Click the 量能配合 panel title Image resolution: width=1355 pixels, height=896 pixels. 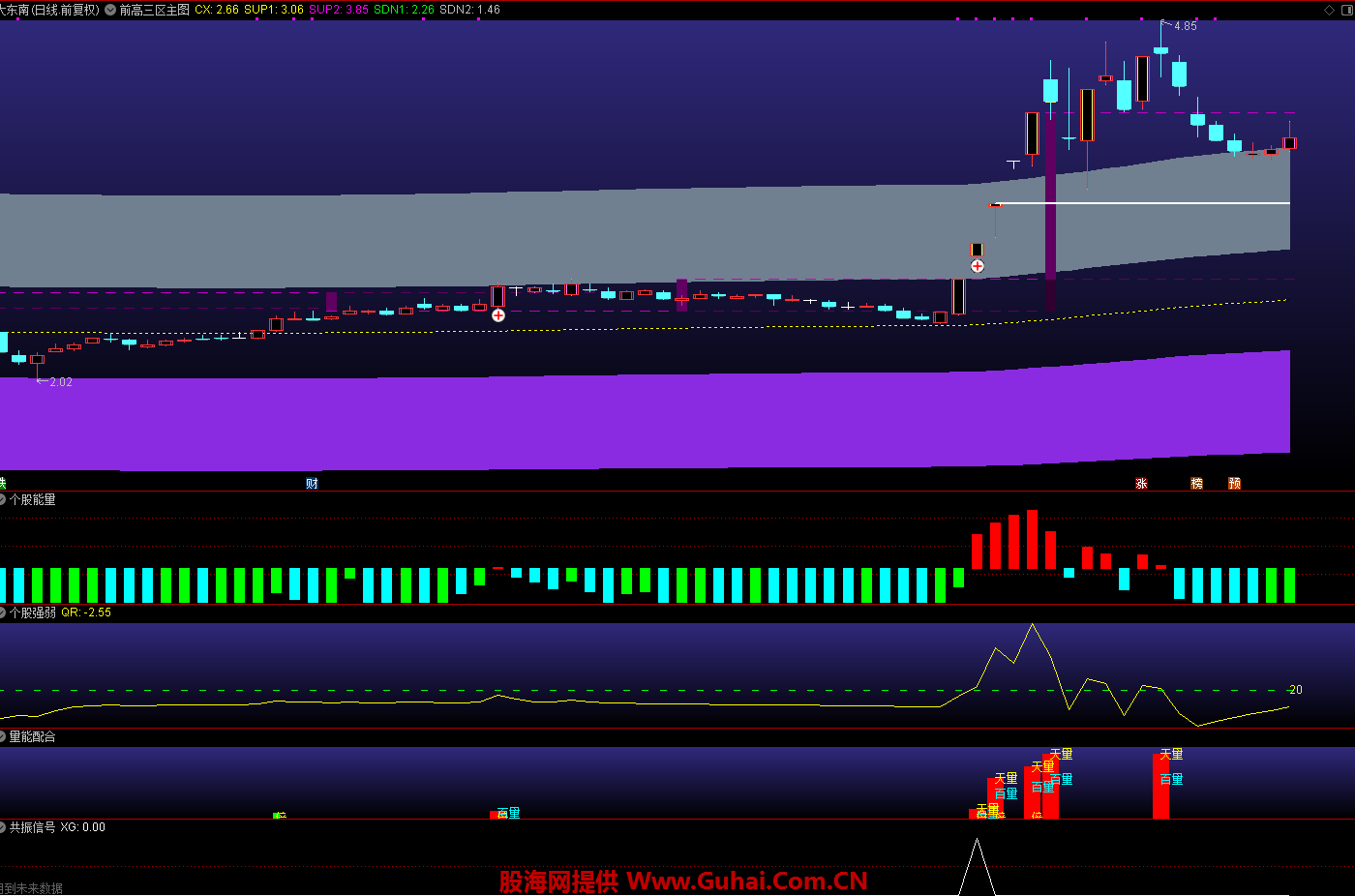coord(33,736)
